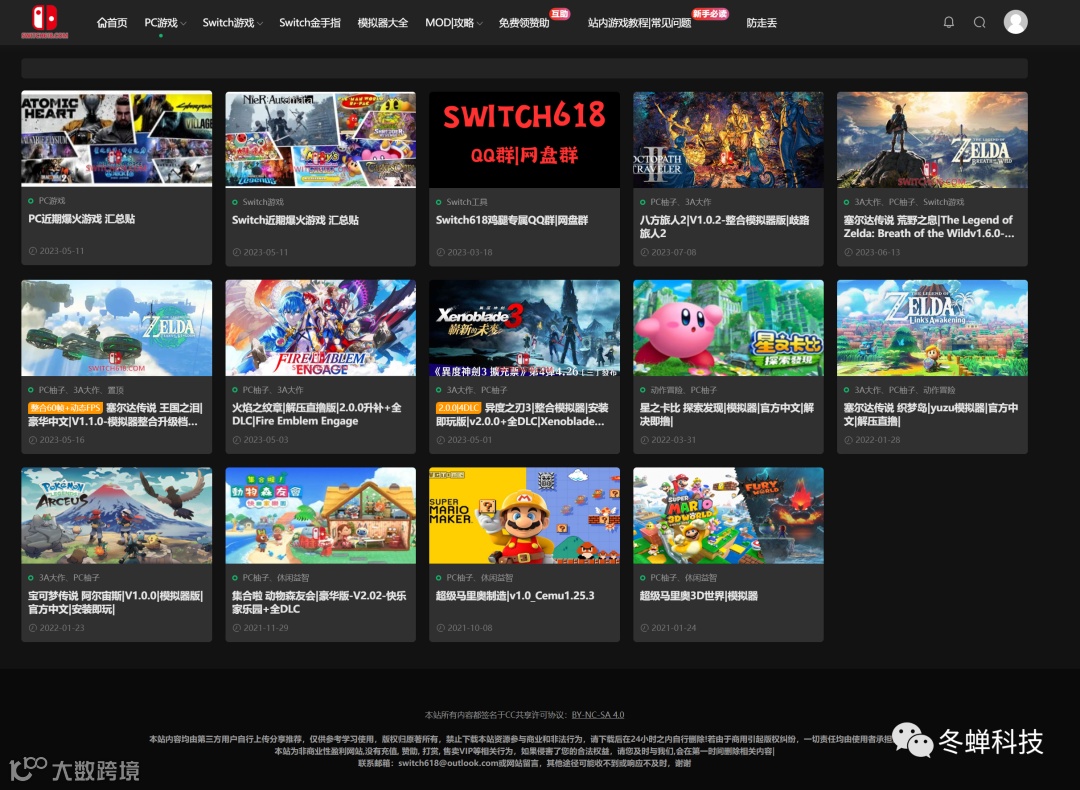Image resolution: width=1080 pixels, height=790 pixels.
Task: Click category tags on 八方旅人2 card
Action: [681, 202]
